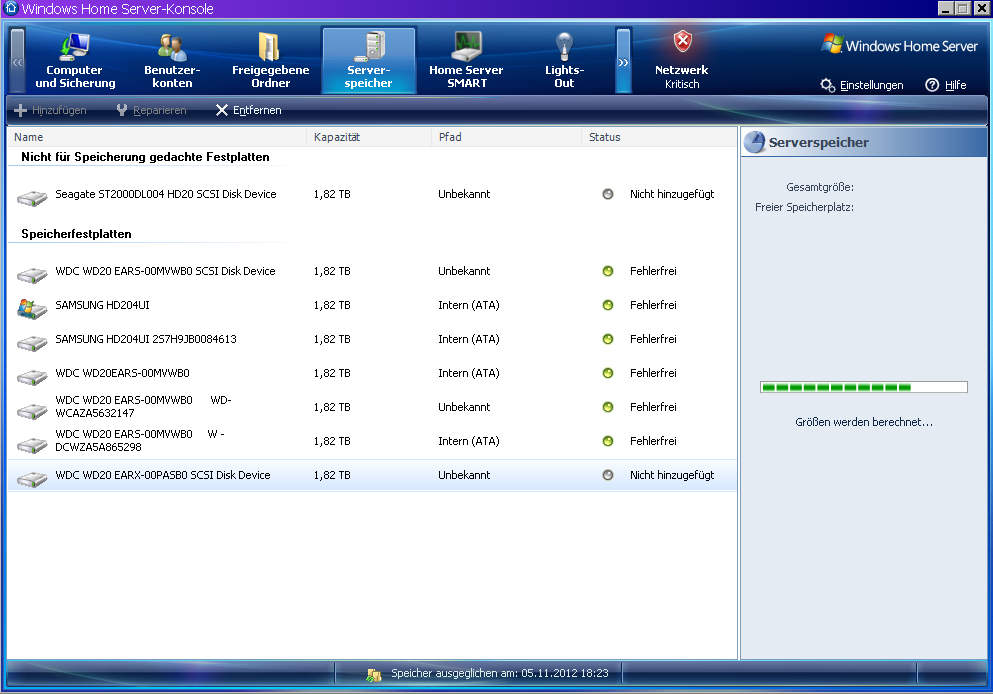Viewport: 993px width, 694px height.
Task: Select WDC WD20 EARS-00MVWB0 SCSI Disk Device
Action: [x=372, y=271]
